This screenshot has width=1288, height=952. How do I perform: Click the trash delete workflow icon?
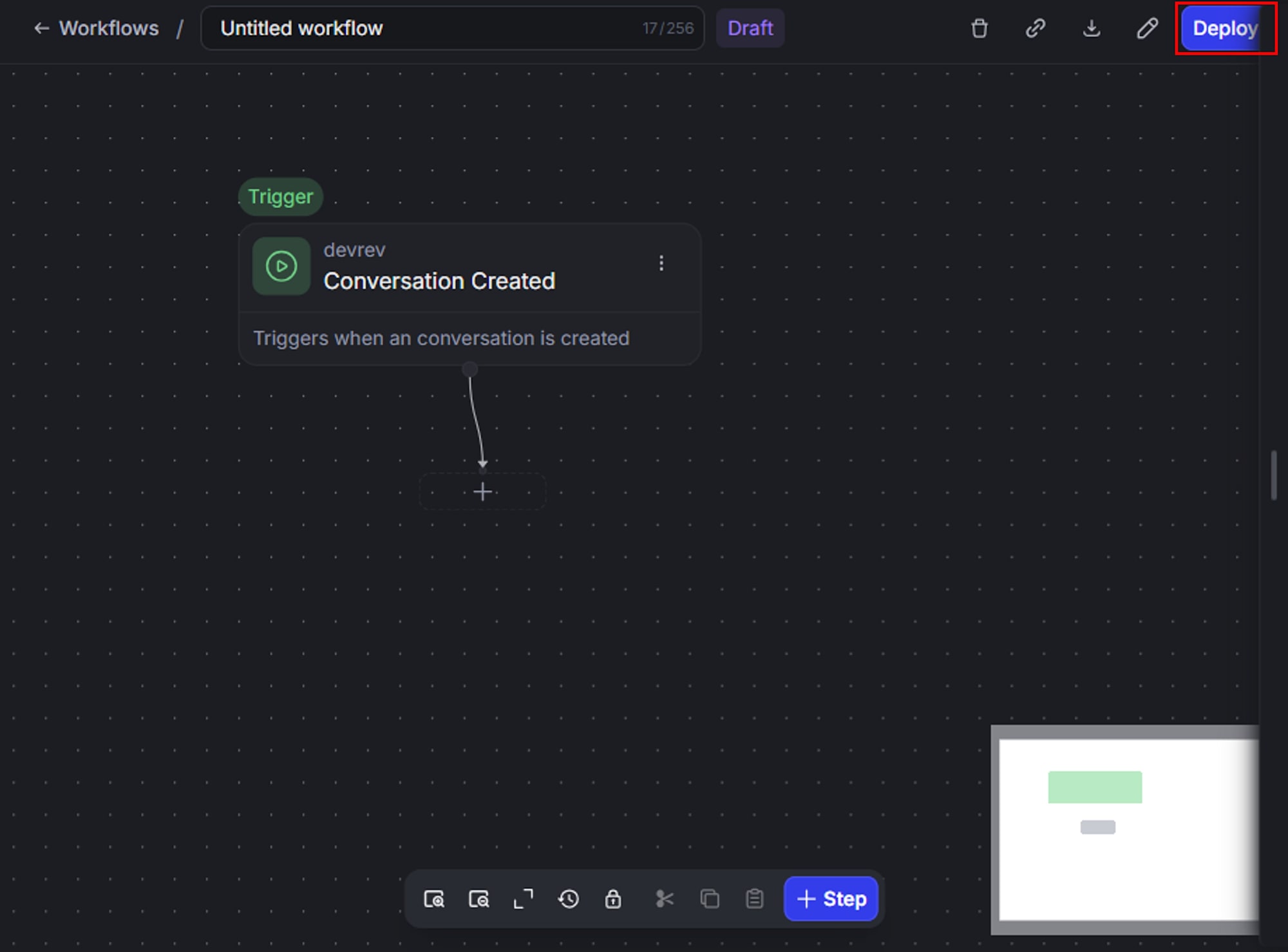click(979, 28)
